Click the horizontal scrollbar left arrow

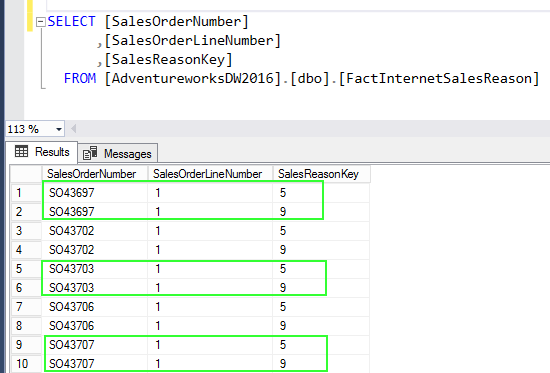tap(74, 129)
